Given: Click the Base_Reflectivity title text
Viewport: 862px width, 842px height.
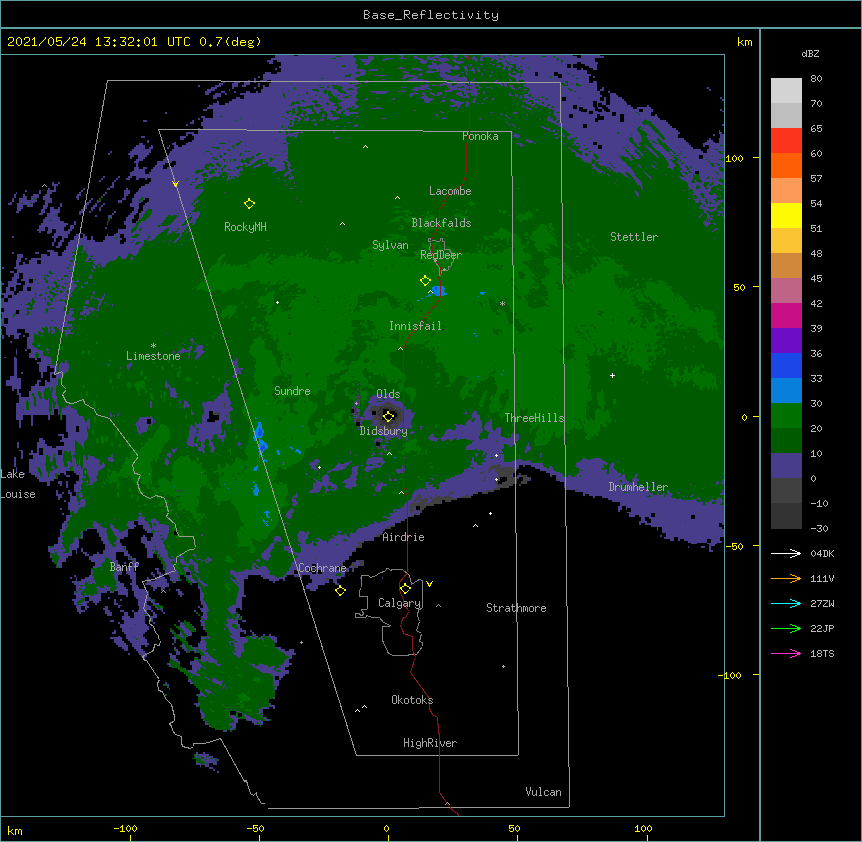Looking at the screenshot, I should (x=431, y=15).
